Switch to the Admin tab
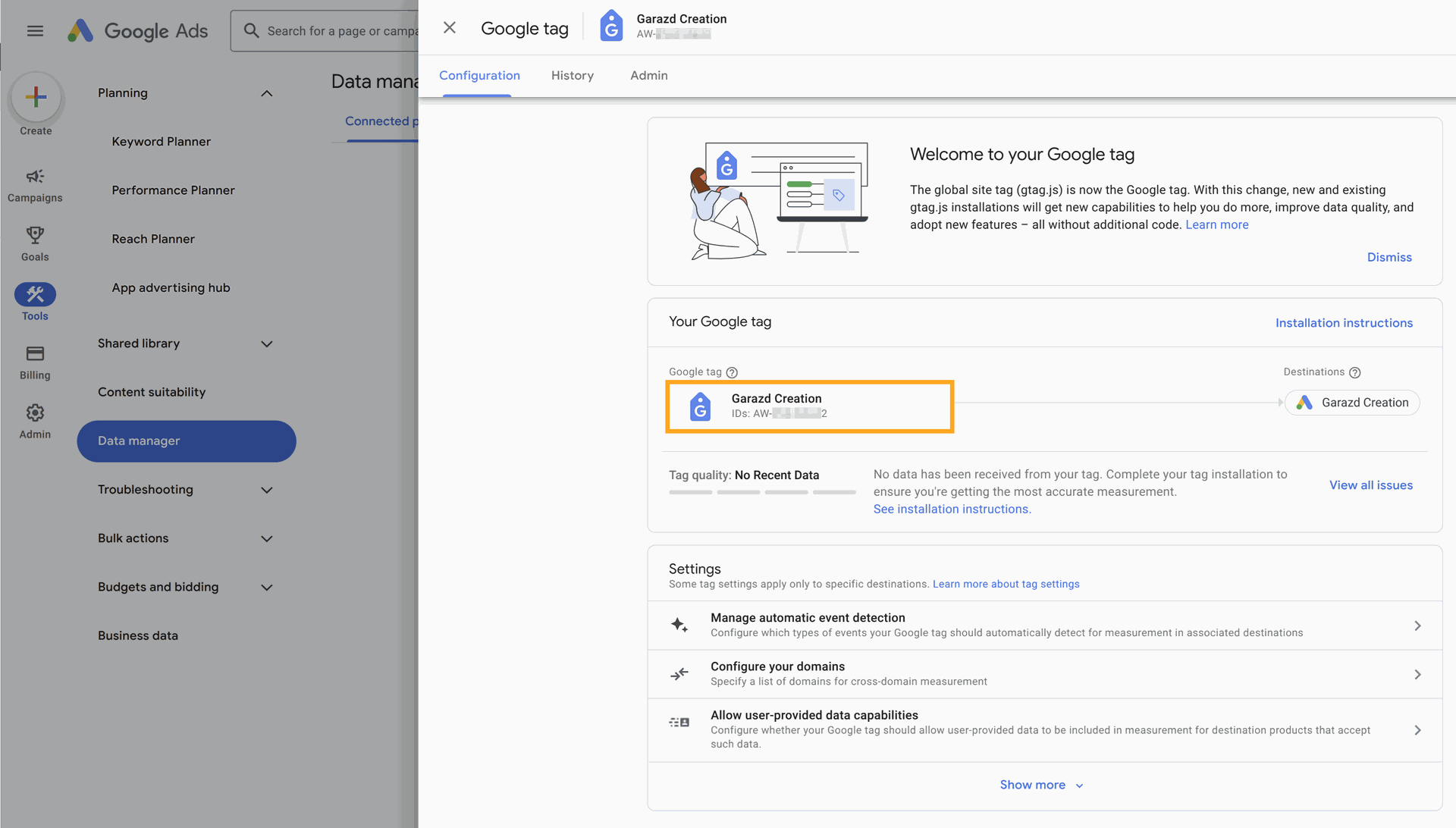The image size is (1456, 828). (x=649, y=75)
